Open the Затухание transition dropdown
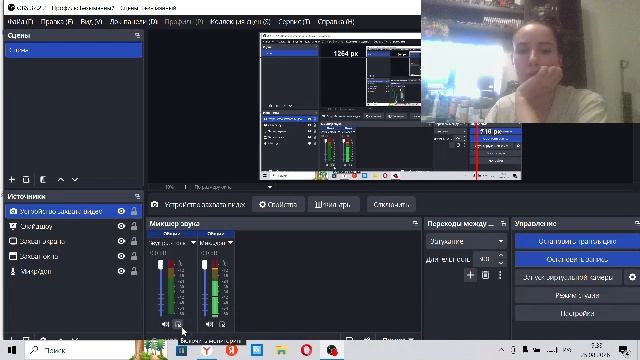Image resolution: width=640 pixels, height=360 pixels. coord(466,241)
